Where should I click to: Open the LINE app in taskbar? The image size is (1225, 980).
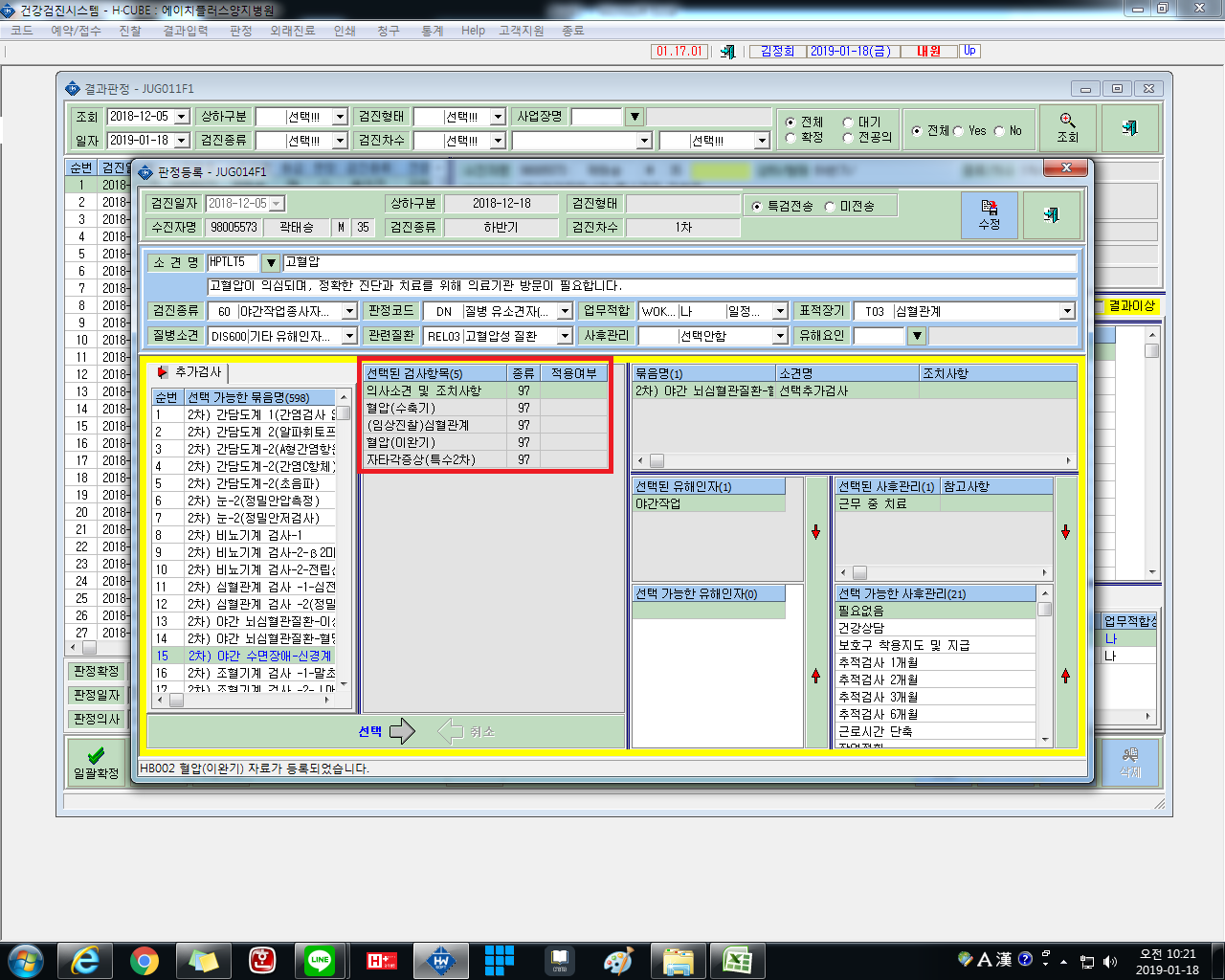pyautogui.click(x=319, y=960)
